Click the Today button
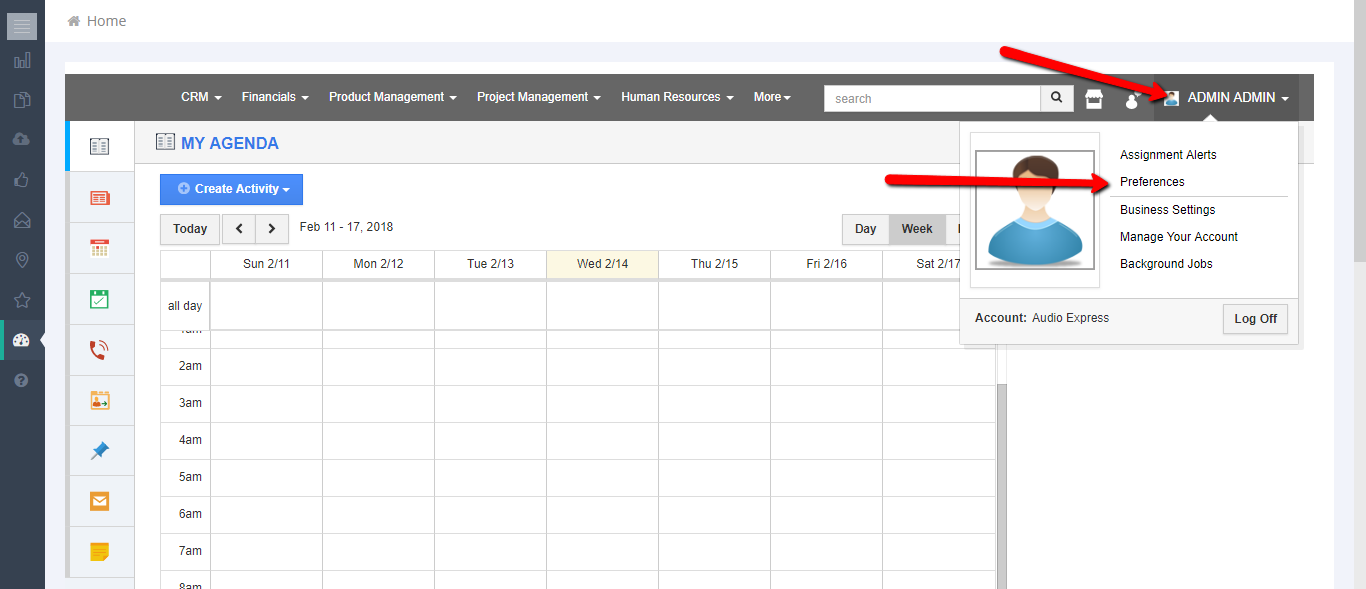This screenshot has height=589, width=1366. click(190, 229)
